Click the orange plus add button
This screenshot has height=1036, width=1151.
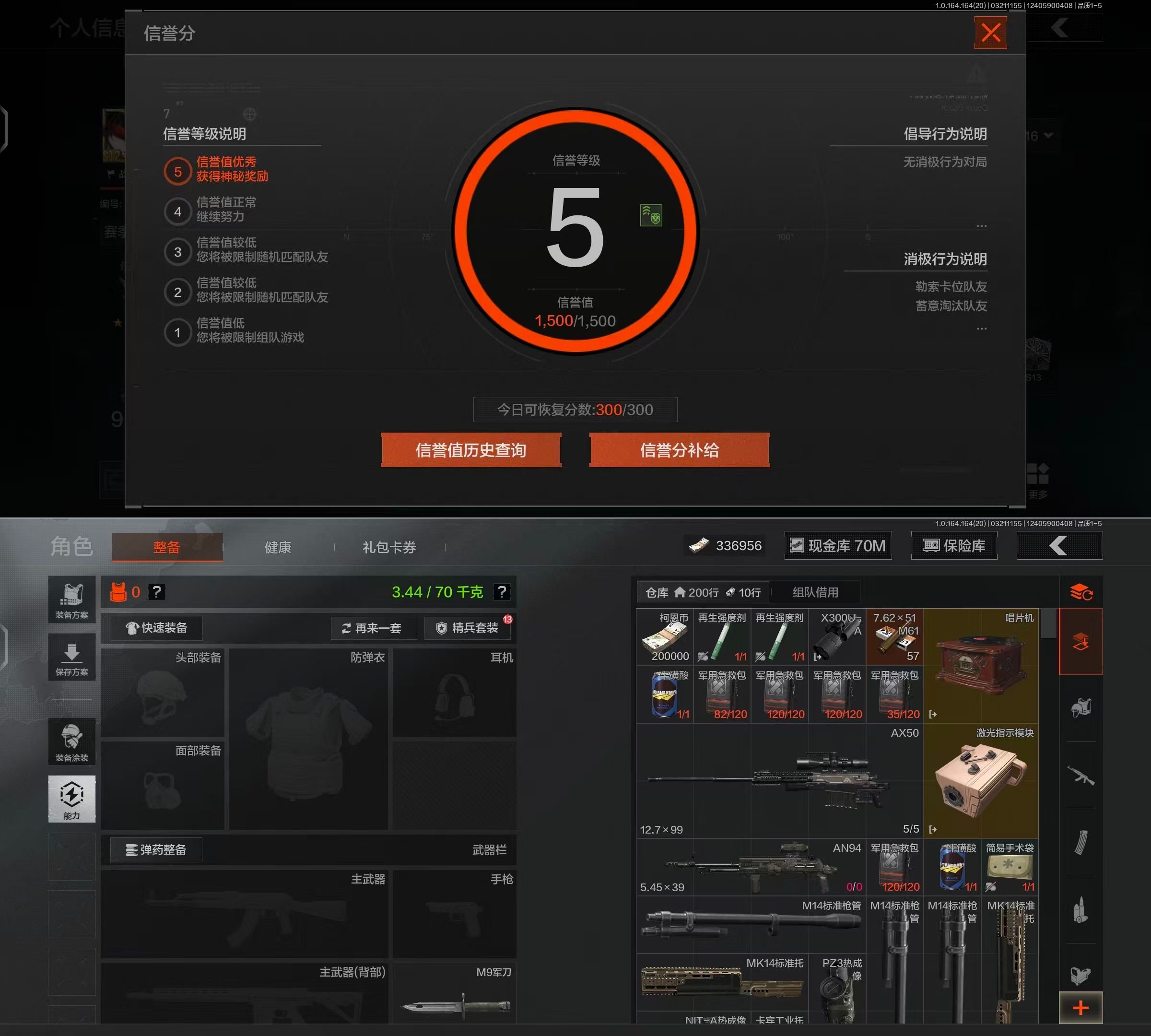(1081, 1008)
